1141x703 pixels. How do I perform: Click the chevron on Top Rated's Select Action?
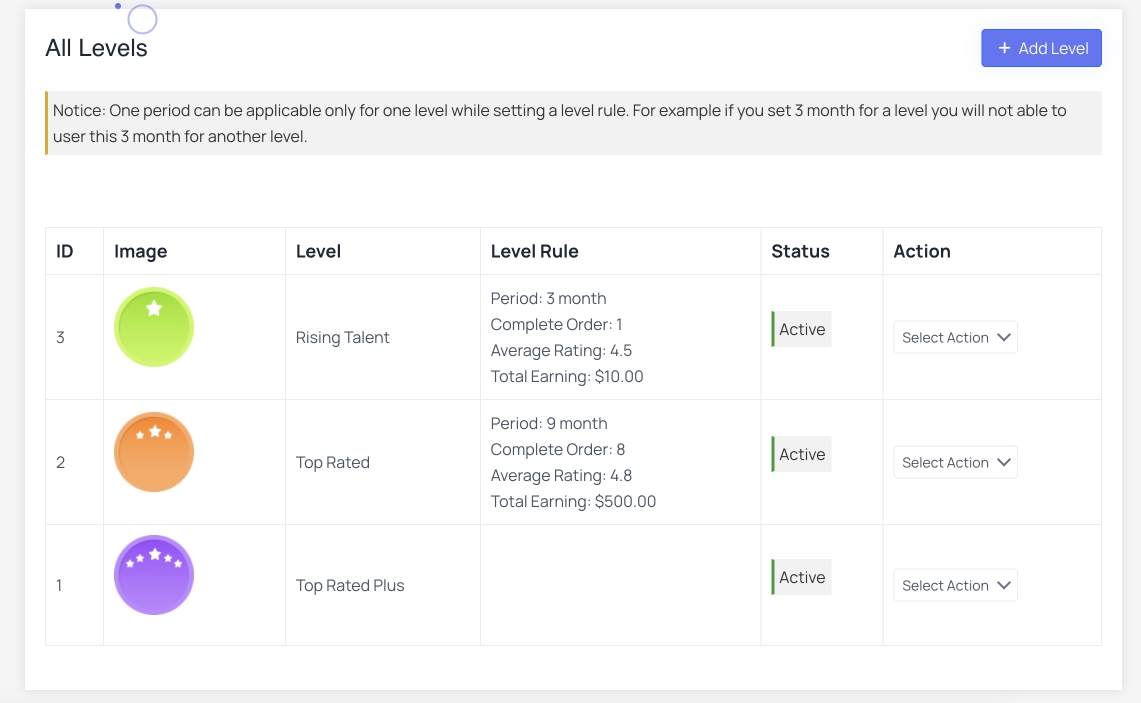click(1004, 462)
